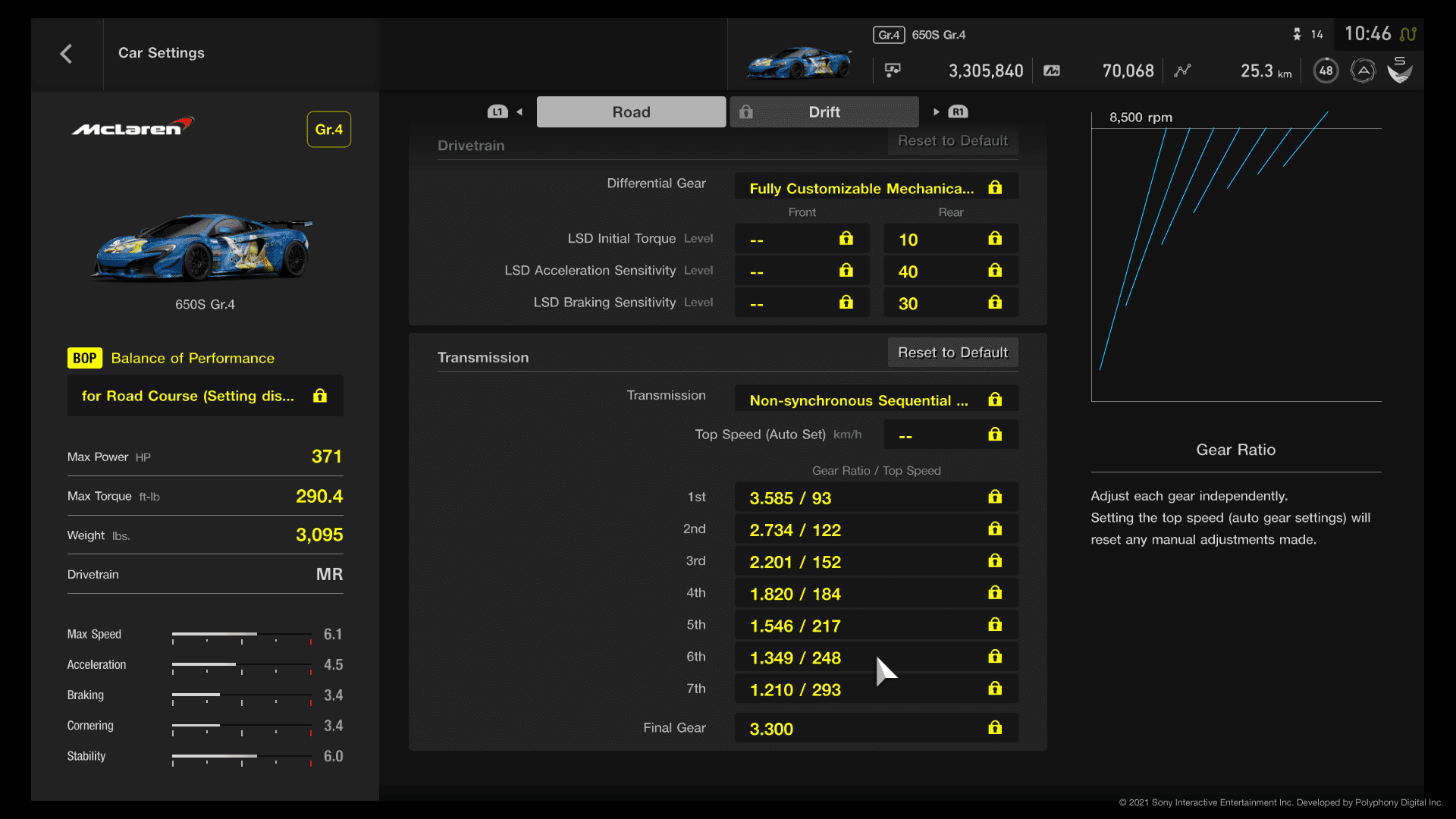1456x819 pixels.
Task: Click the yellow Gr.4 badge by the McLaren logo
Action: tap(329, 130)
